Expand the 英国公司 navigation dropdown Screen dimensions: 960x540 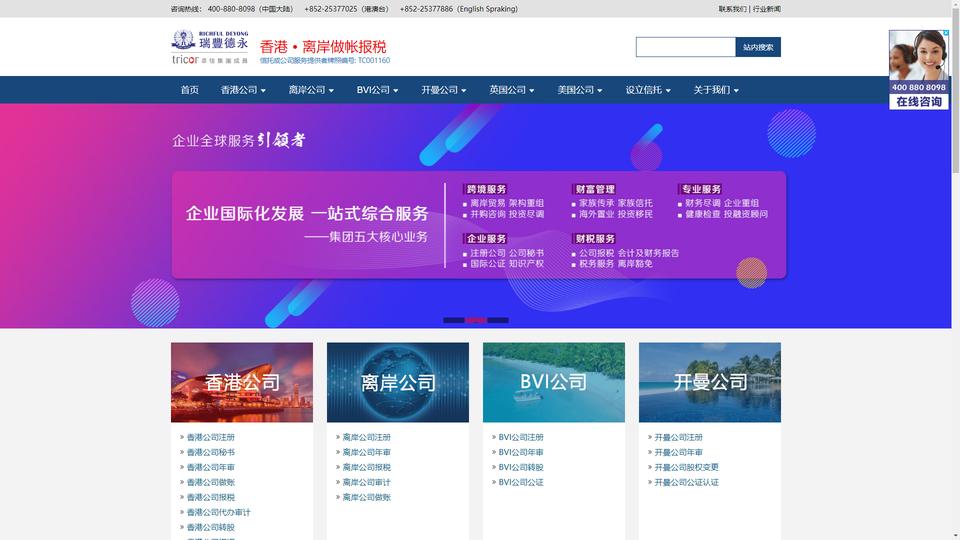tap(511, 90)
